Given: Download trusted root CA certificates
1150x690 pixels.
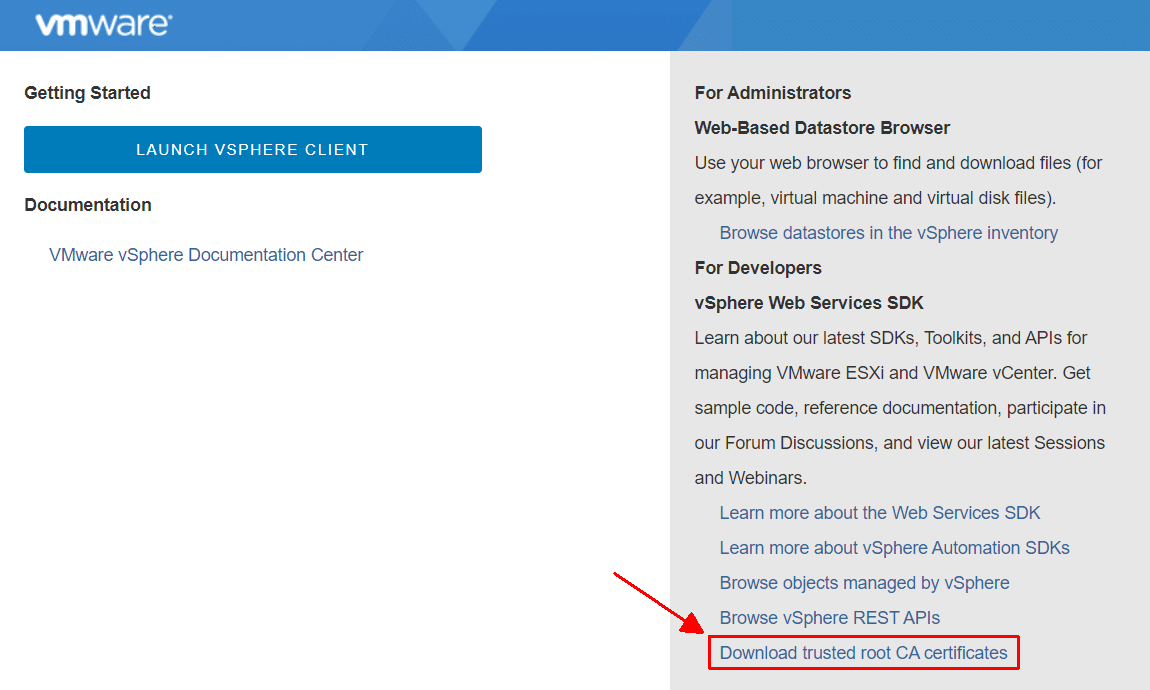Looking at the screenshot, I should [863, 653].
